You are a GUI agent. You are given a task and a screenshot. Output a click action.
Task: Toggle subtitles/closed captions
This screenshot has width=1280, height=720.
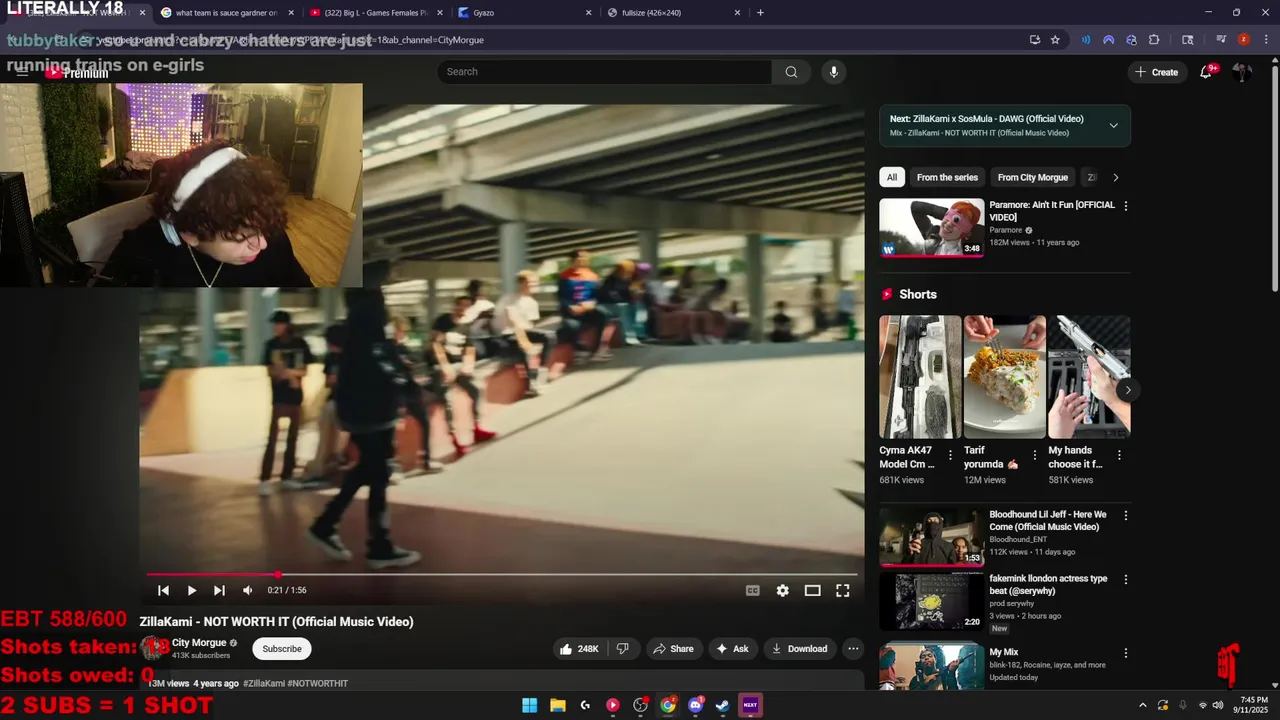pos(752,590)
